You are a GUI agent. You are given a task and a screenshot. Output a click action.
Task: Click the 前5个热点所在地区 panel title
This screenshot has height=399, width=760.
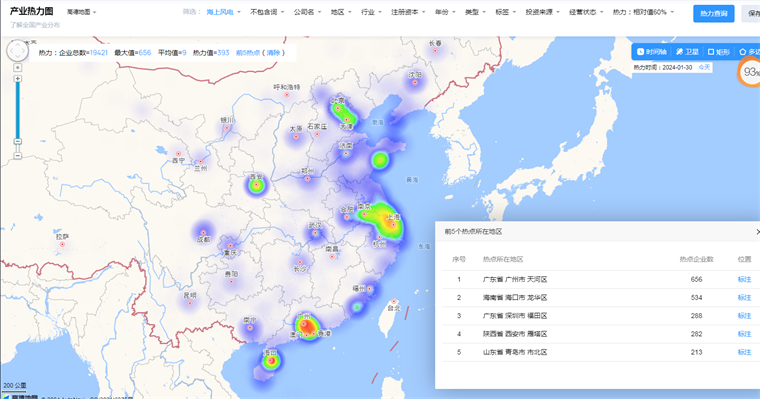[473, 232]
